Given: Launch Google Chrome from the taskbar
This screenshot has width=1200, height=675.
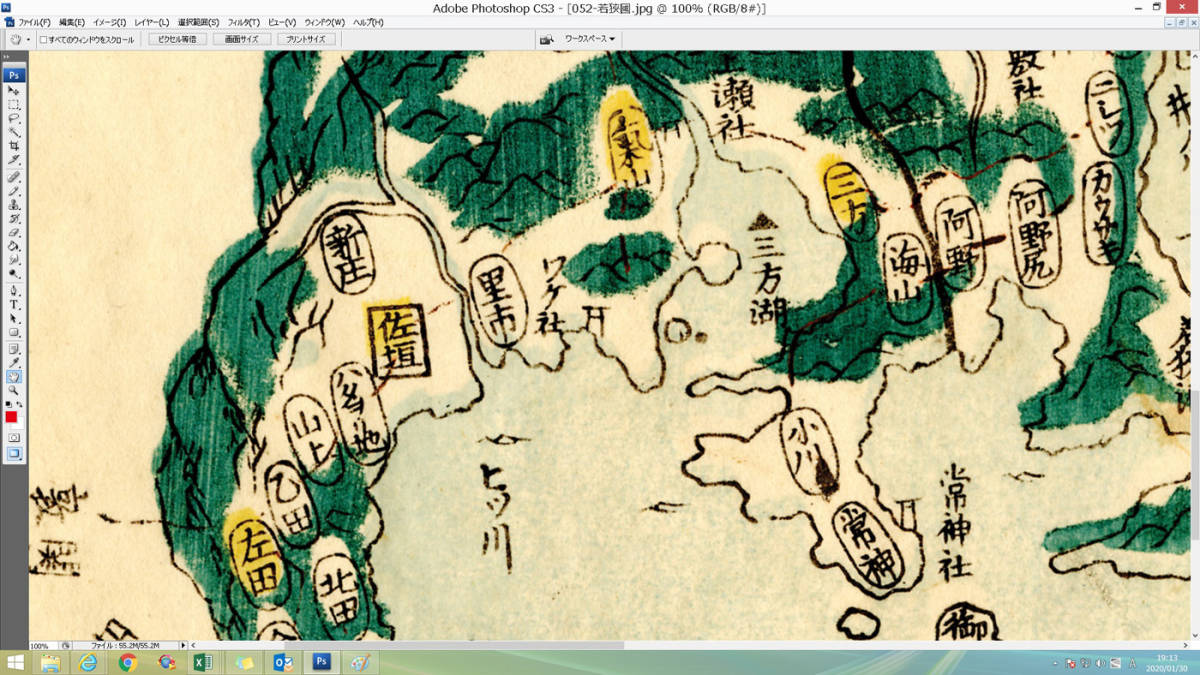Looking at the screenshot, I should point(128,662).
